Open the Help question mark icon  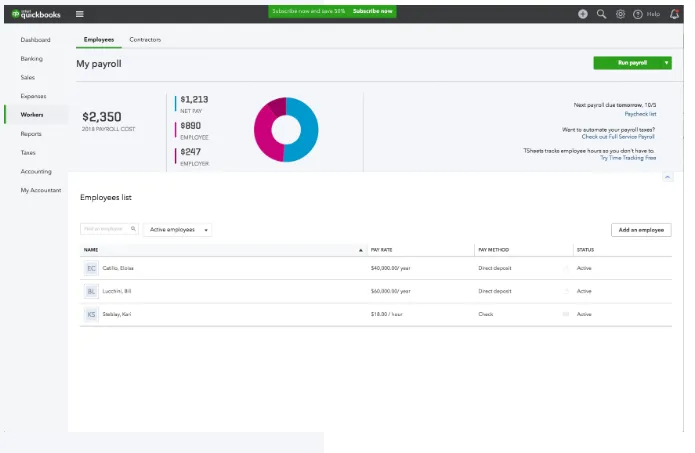(x=638, y=15)
